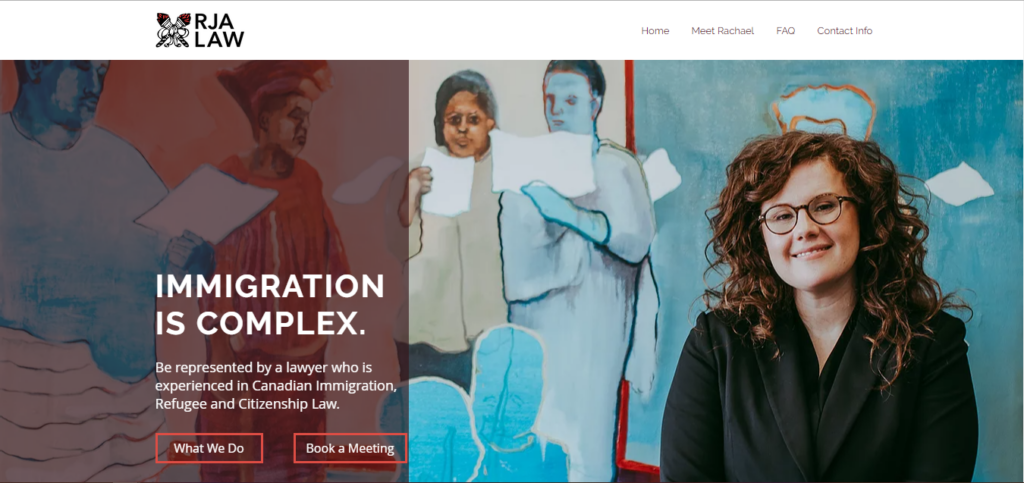The width and height of the screenshot is (1024, 483).
Task: Open the Meet Rachael page
Action: [x=722, y=31]
